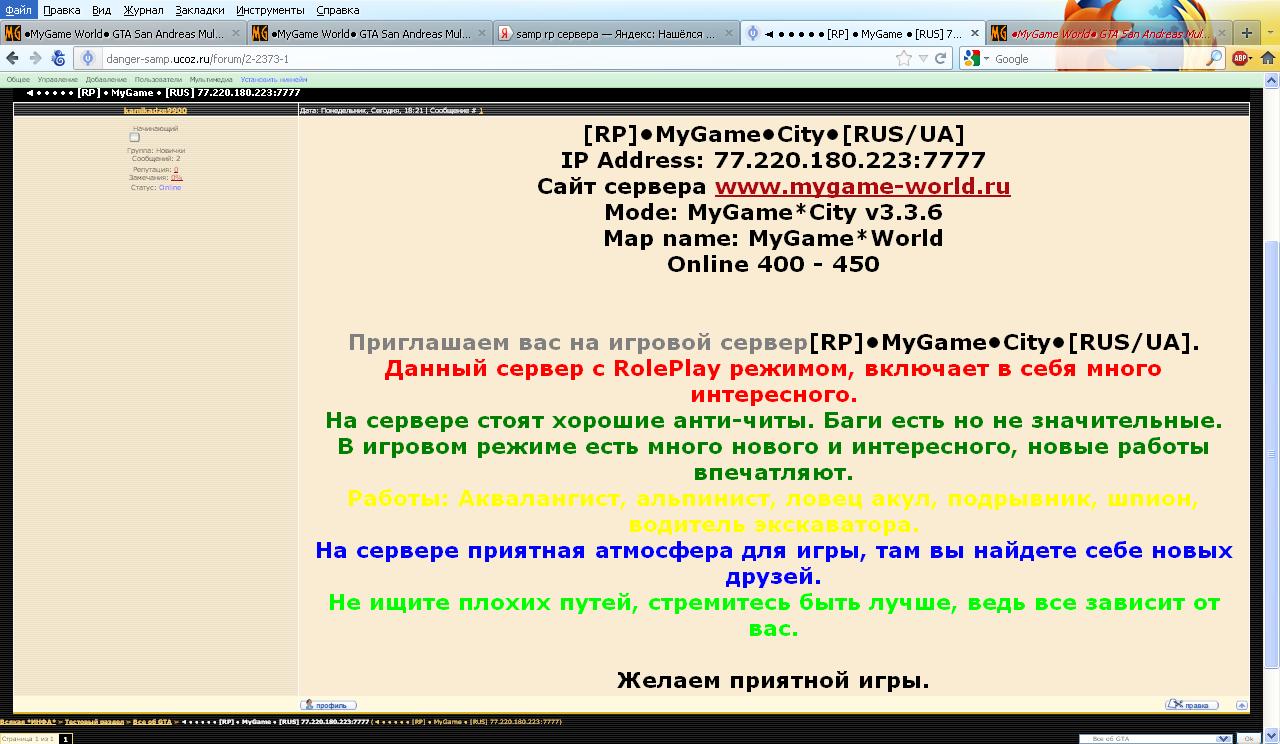Click the IP Address 77.220.180.223:7777 line

point(773,160)
